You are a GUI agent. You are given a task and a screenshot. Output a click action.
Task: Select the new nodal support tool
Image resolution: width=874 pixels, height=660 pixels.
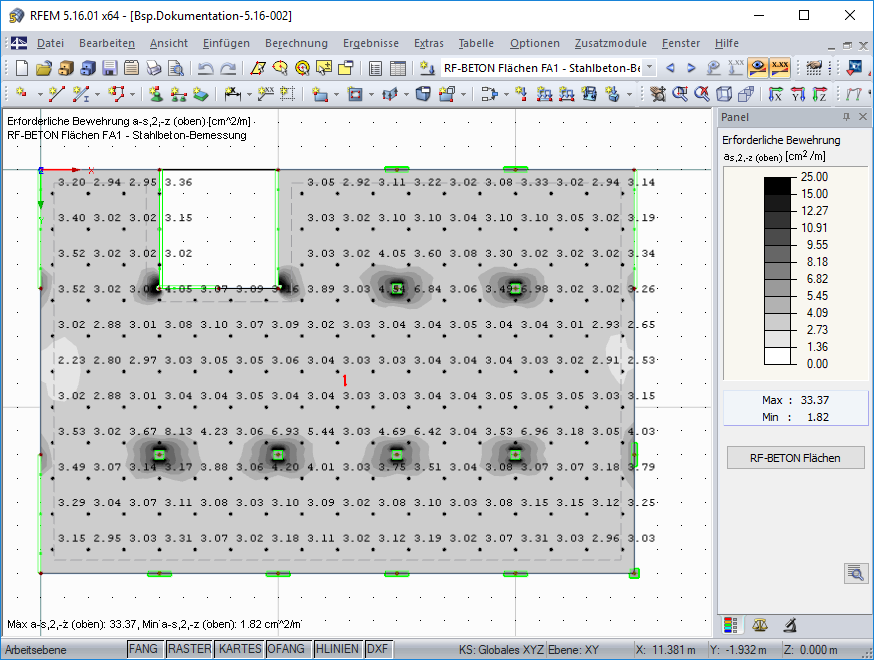click(x=156, y=94)
